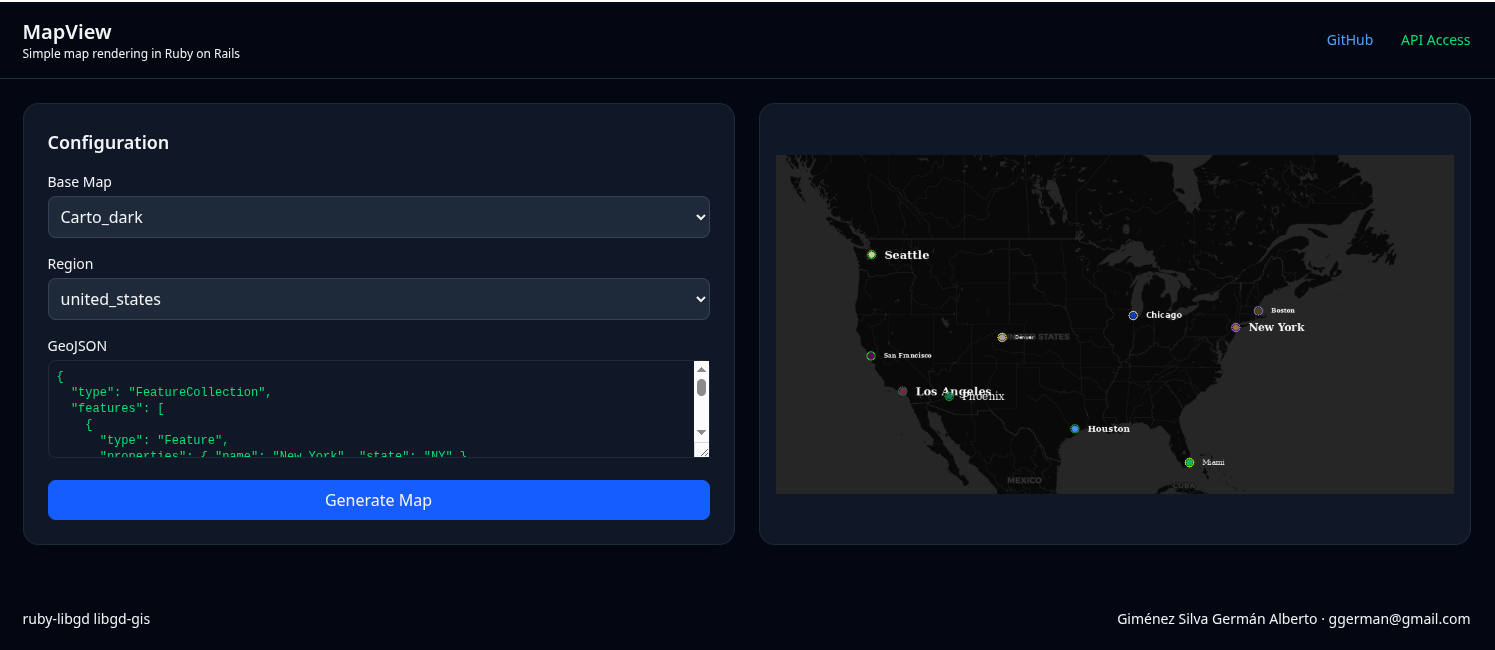Select the Denver marker dot
This screenshot has width=1495, height=650.
(x=1002, y=337)
